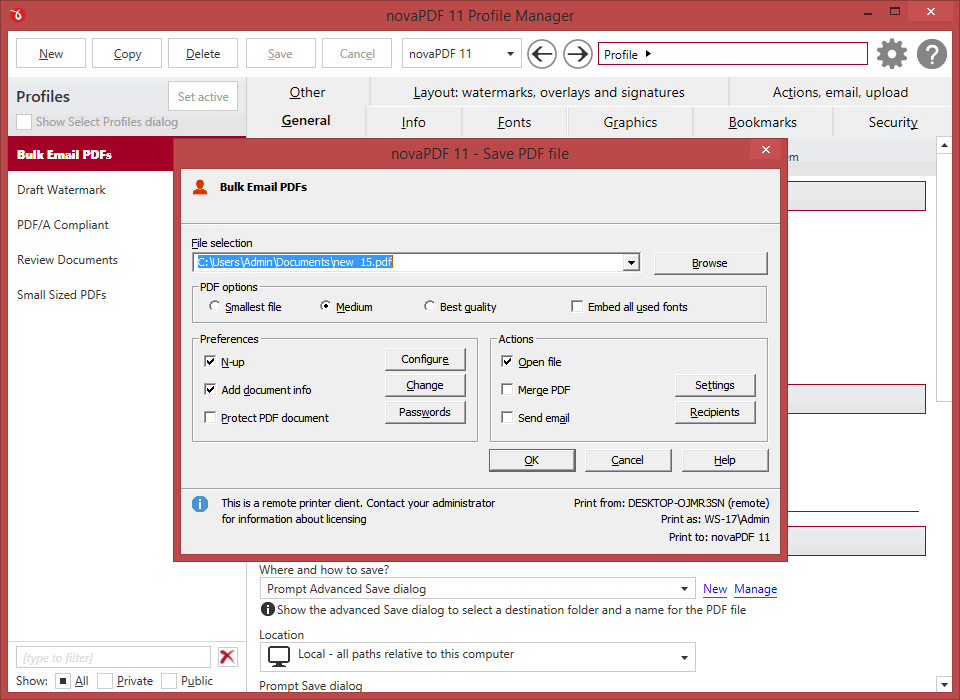Image resolution: width=960 pixels, height=700 pixels.
Task: Click the Recipients button
Action: (714, 412)
